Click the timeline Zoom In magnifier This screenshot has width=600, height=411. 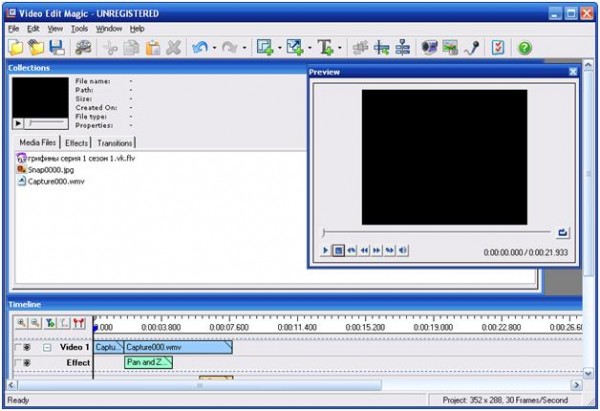[x=21, y=323]
